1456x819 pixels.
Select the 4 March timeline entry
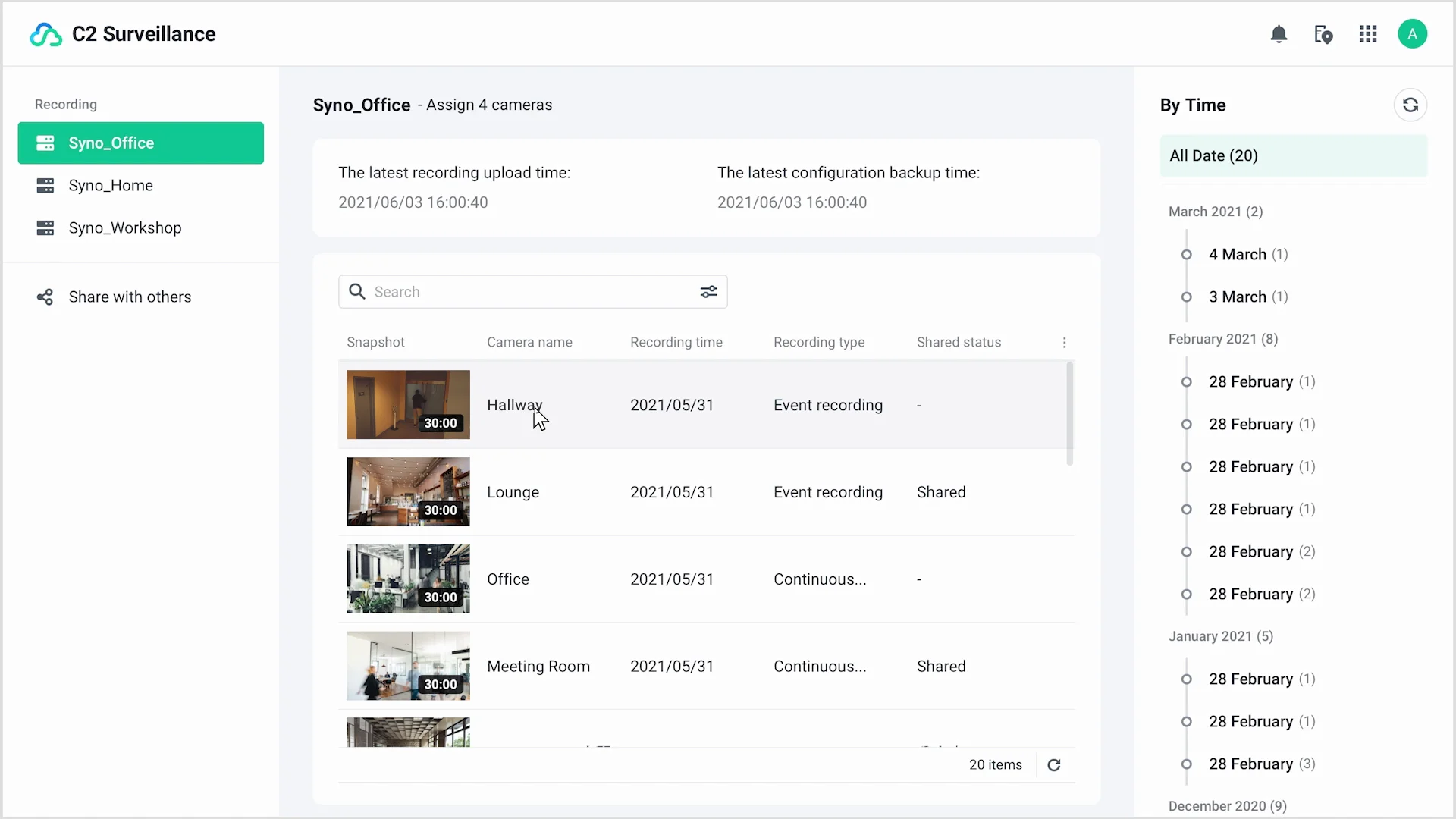click(x=1237, y=255)
